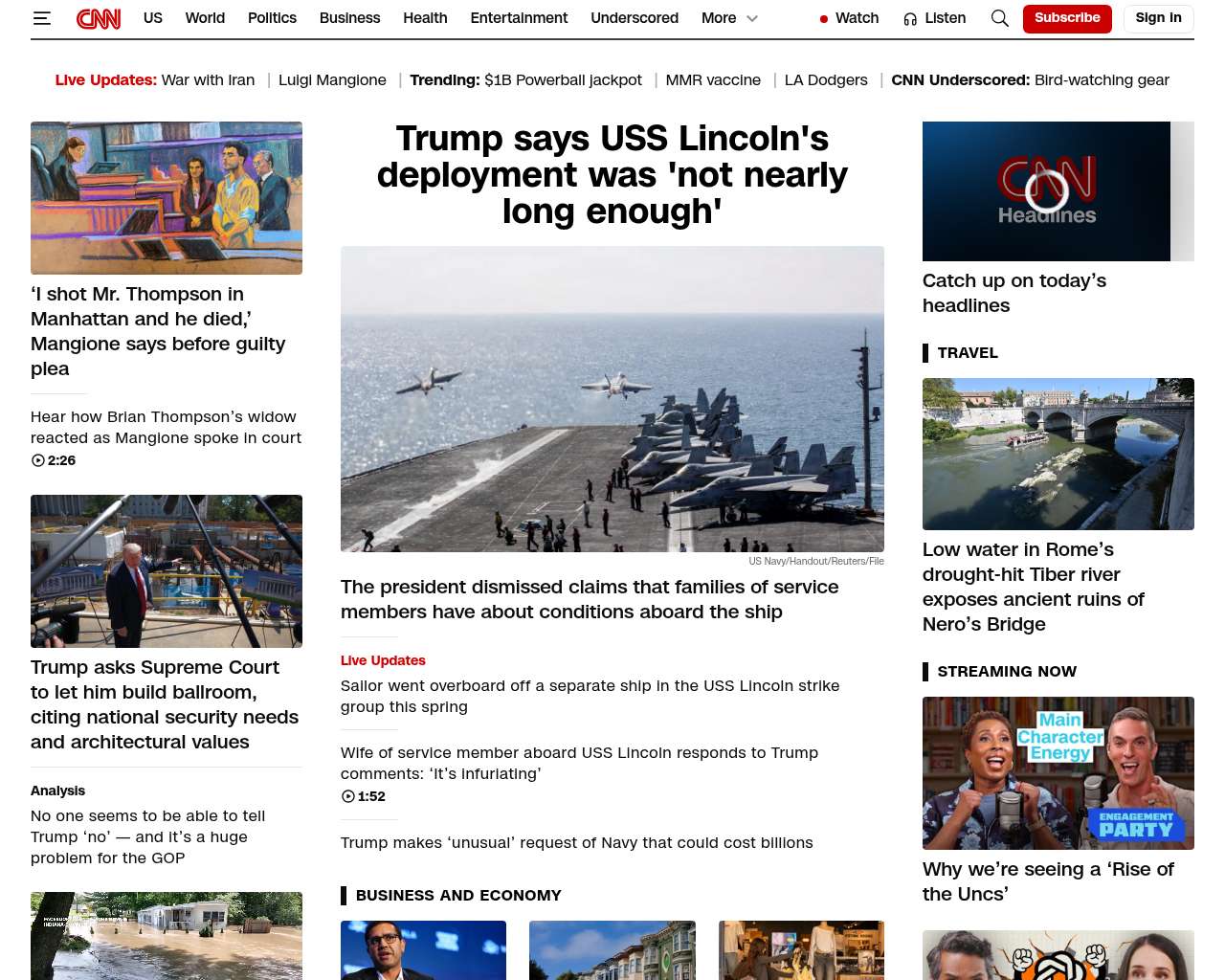Open the Mangione guilty plea headline
This screenshot has width=1225, height=980.
pos(158,331)
